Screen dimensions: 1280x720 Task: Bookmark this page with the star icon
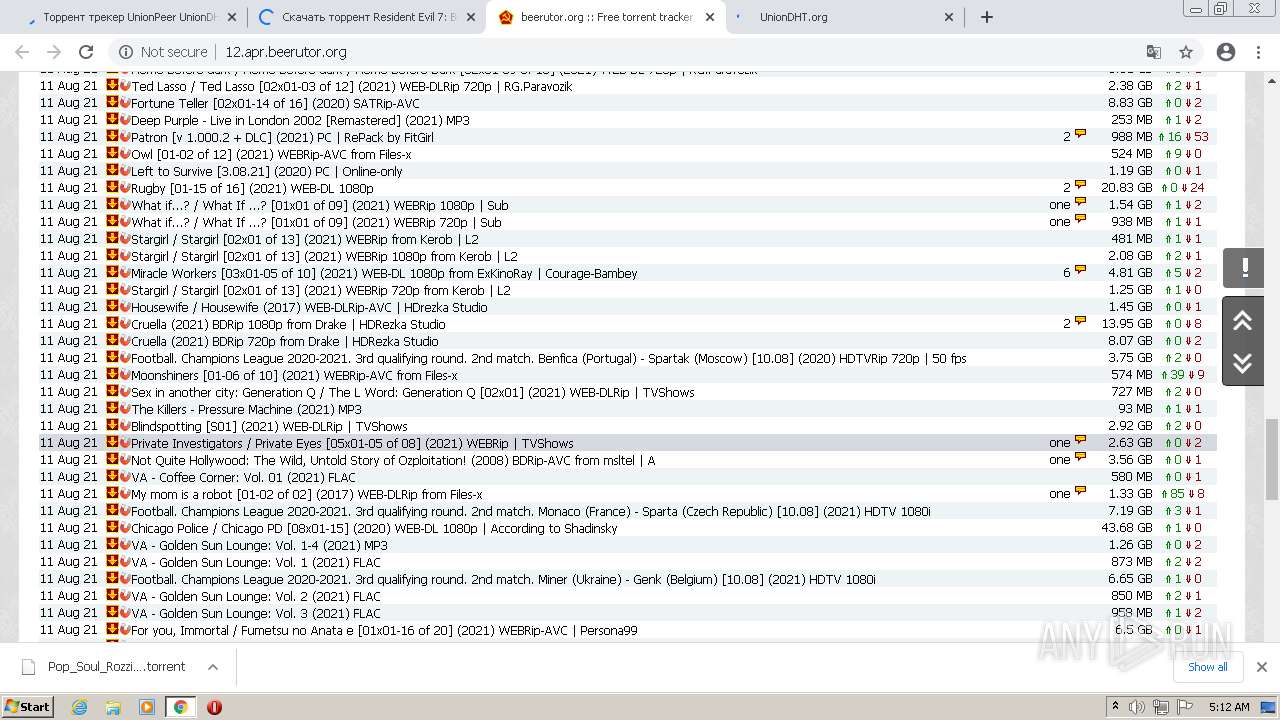click(x=1186, y=52)
